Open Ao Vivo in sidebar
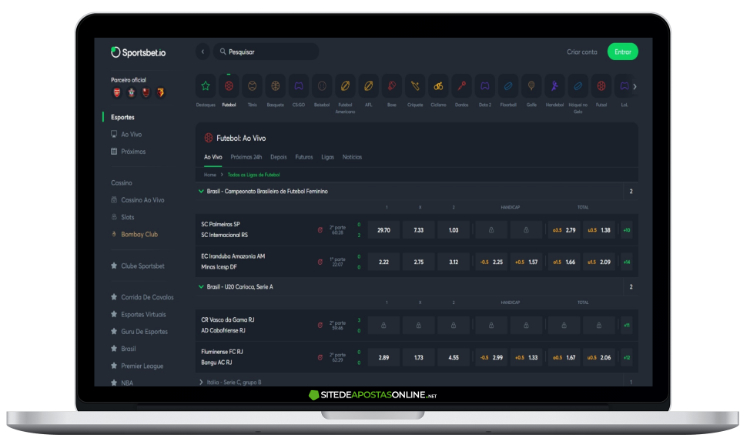Image resolution: width=750 pixels, height=448 pixels. click(x=127, y=134)
